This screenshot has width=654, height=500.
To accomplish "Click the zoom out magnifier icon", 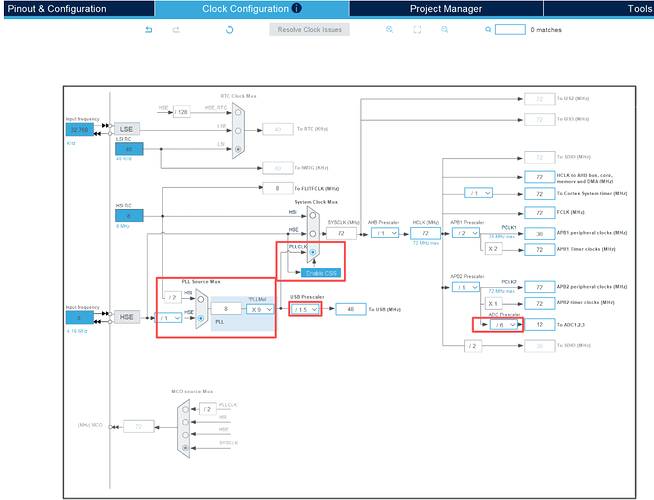I will [445, 30].
